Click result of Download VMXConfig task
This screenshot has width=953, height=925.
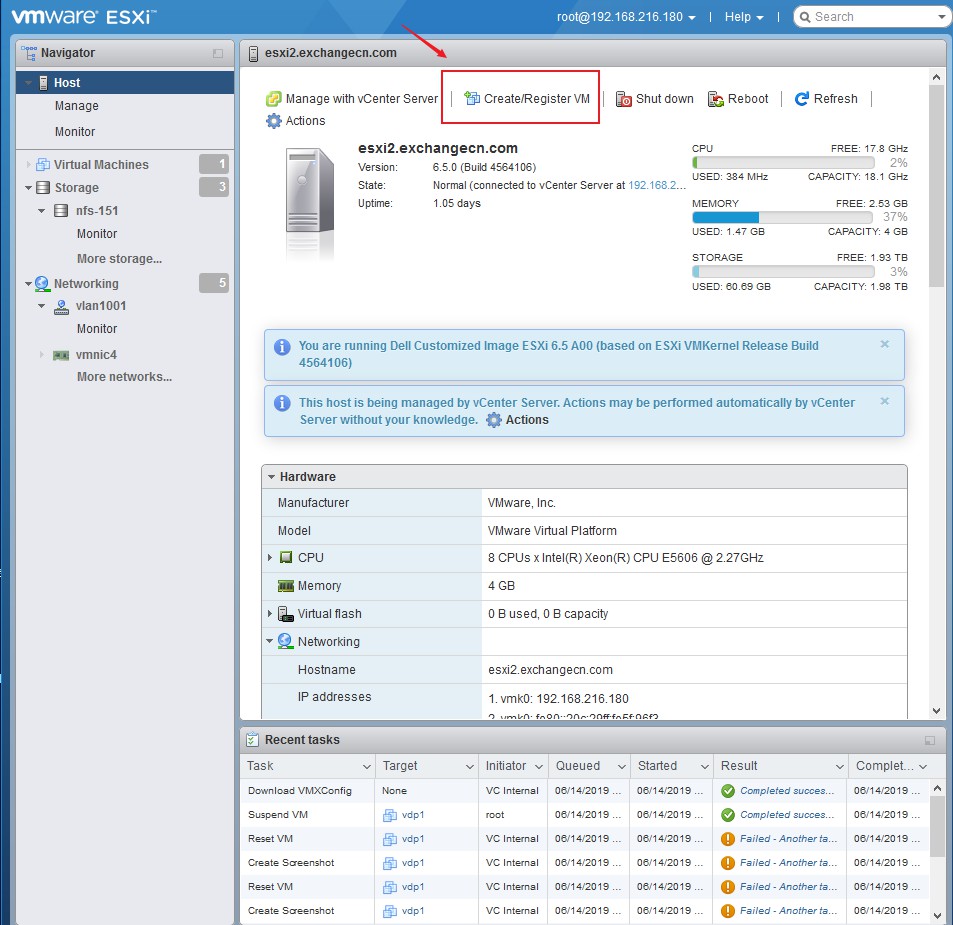pos(786,791)
